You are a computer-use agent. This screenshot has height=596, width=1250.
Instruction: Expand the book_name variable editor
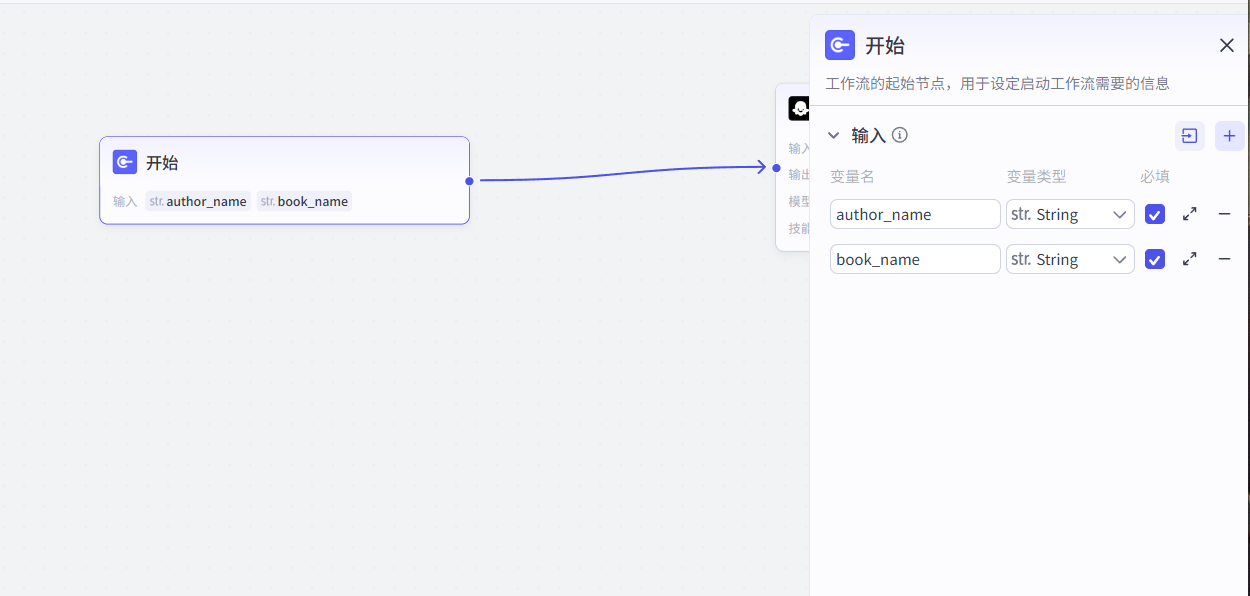[1189, 259]
